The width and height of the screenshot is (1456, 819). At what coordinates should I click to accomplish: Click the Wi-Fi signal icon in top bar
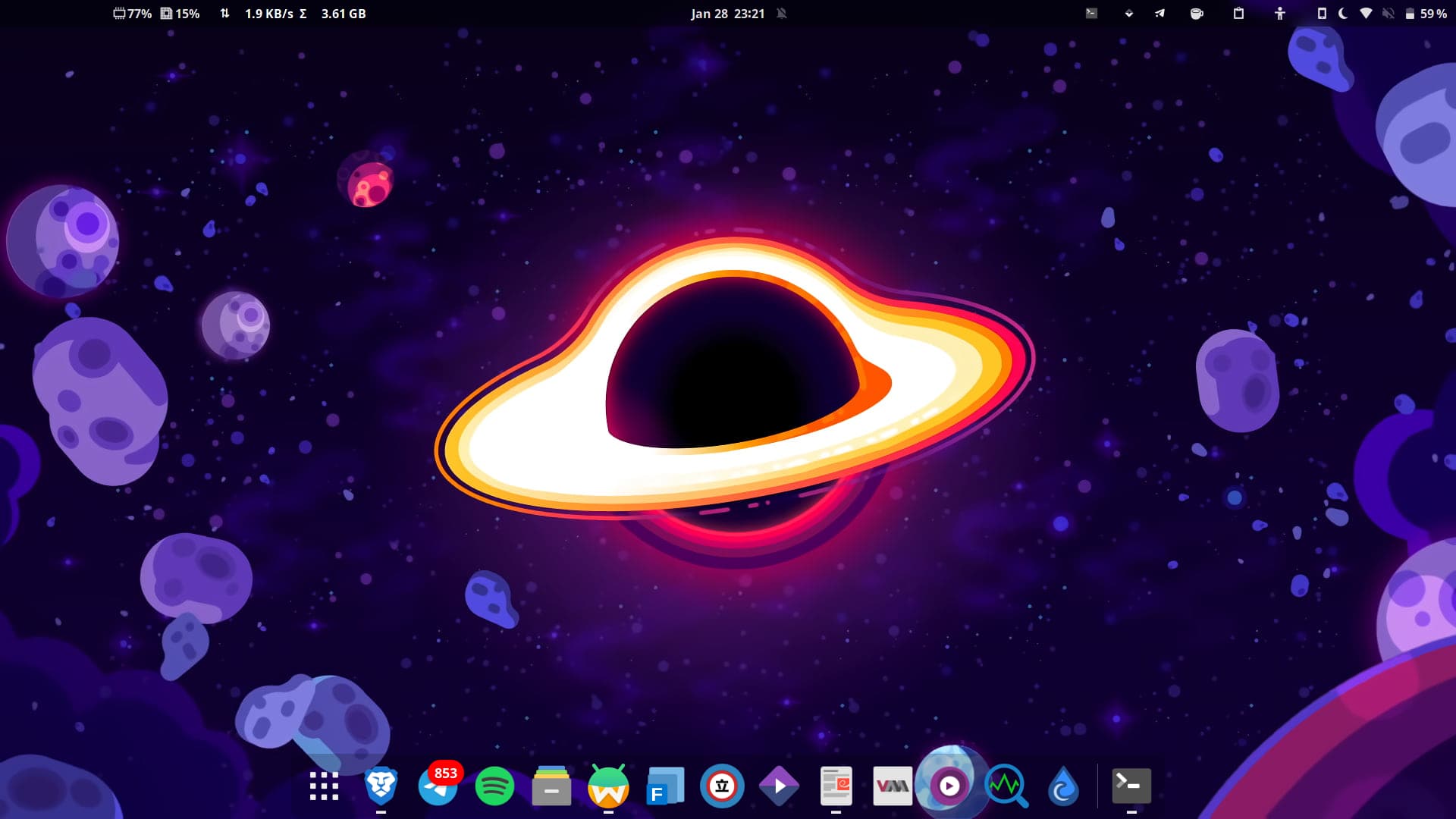(1366, 14)
